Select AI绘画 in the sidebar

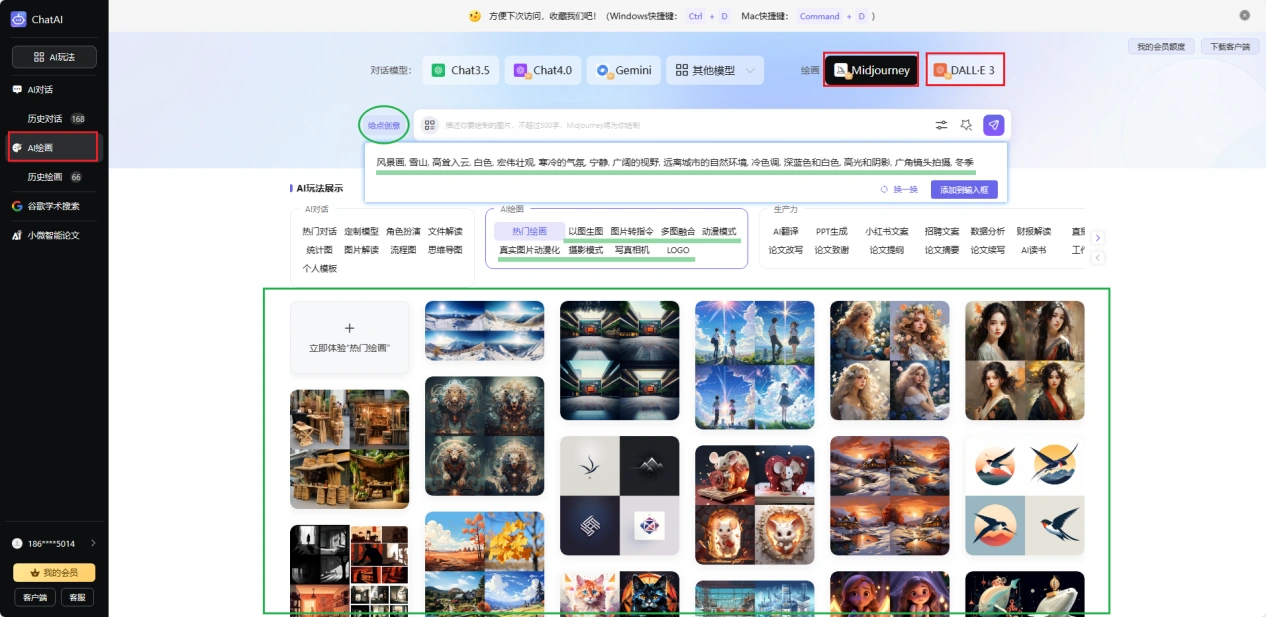[52, 147]
